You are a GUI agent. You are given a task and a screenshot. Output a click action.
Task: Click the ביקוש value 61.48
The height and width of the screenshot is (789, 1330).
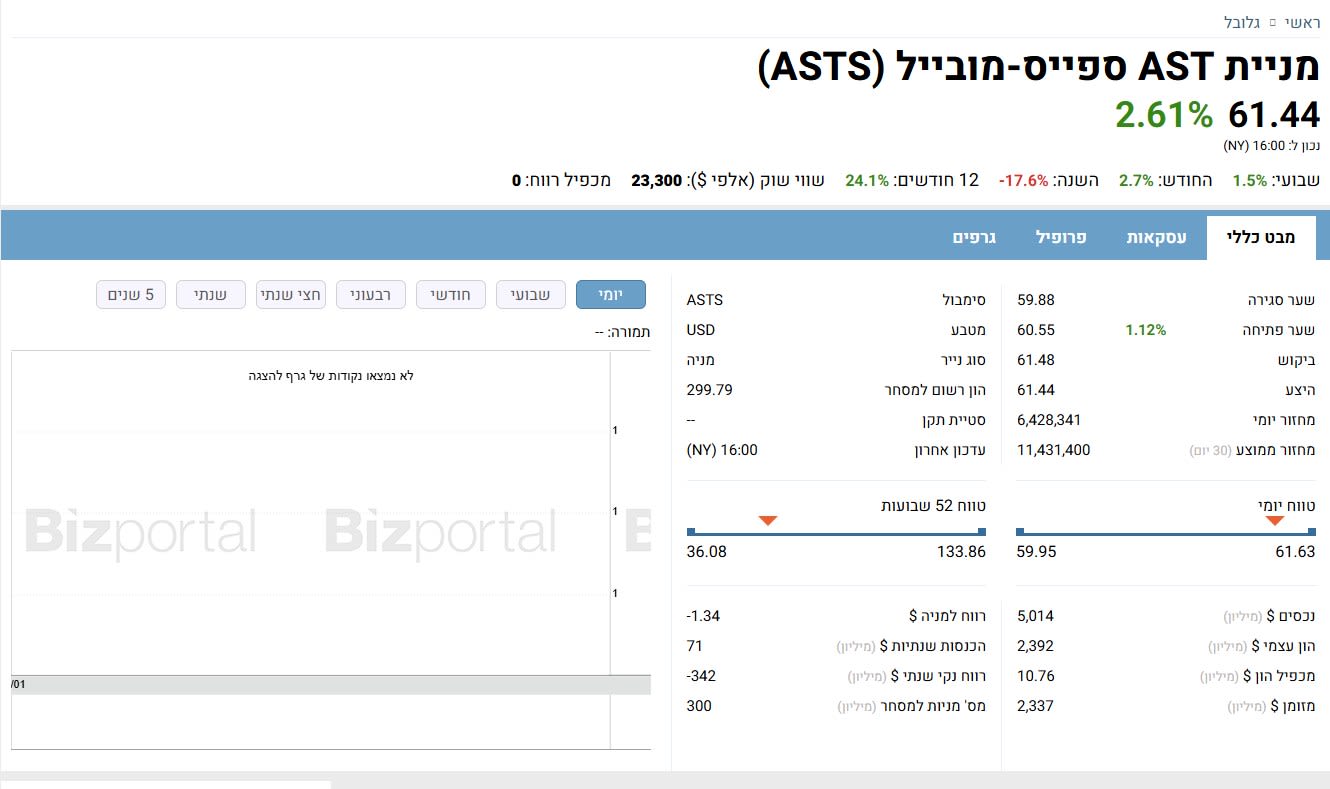(1036, 360)
